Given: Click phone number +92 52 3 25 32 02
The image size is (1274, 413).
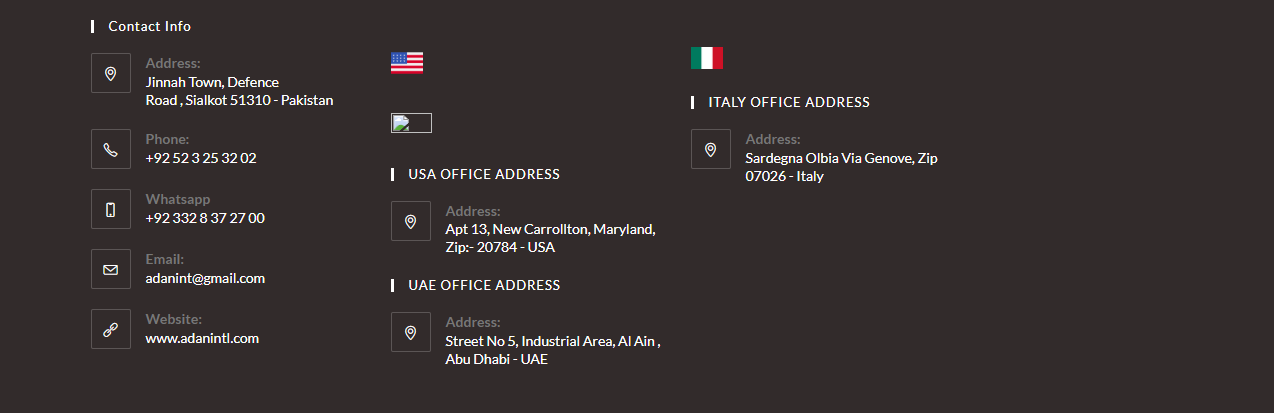Looking at the screenshot, I should coord(201,158).
